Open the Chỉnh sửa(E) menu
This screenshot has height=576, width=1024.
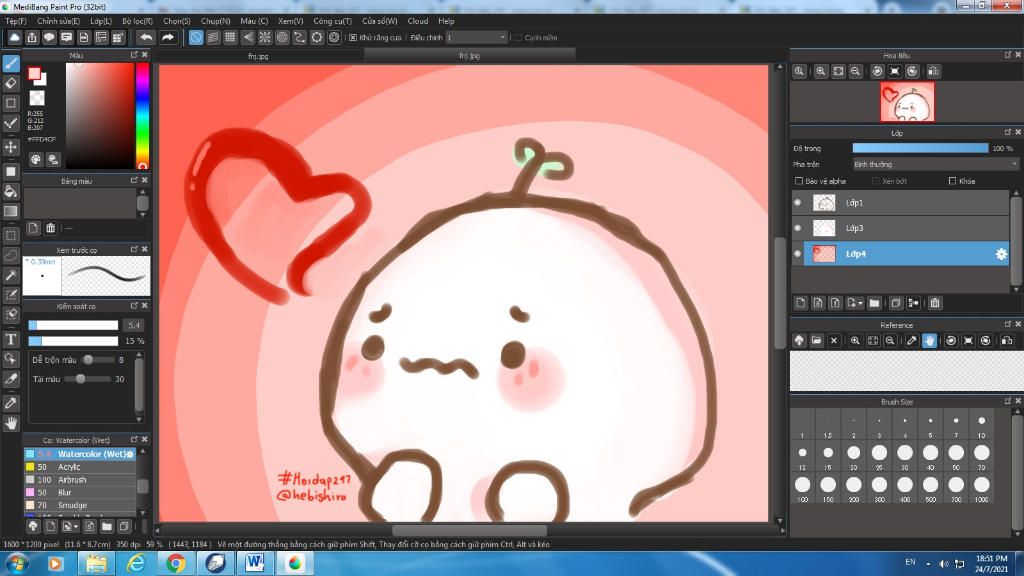click(58, 21)
